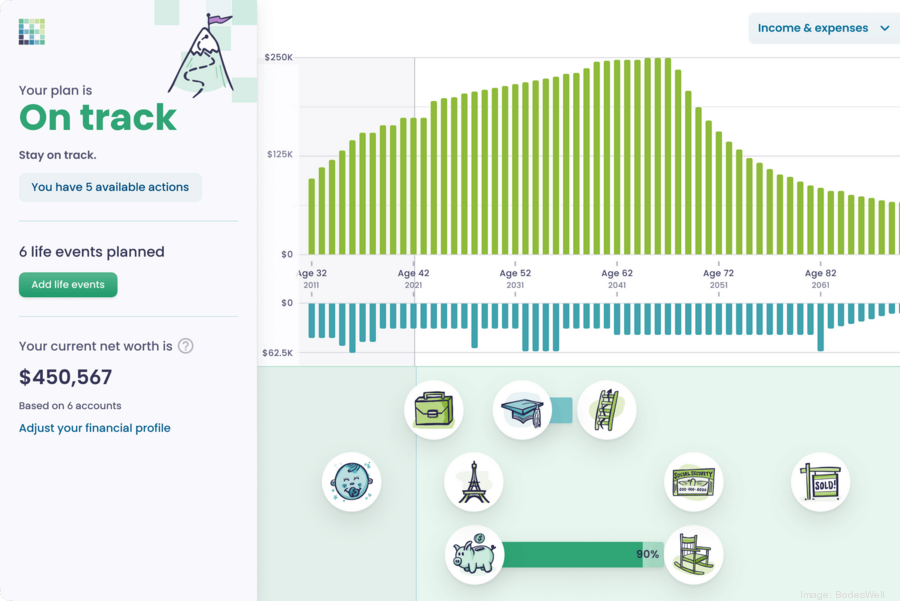Select the Sold sign home sale icon
Viewport: 900px width, 601px height.
pos(820,482)
